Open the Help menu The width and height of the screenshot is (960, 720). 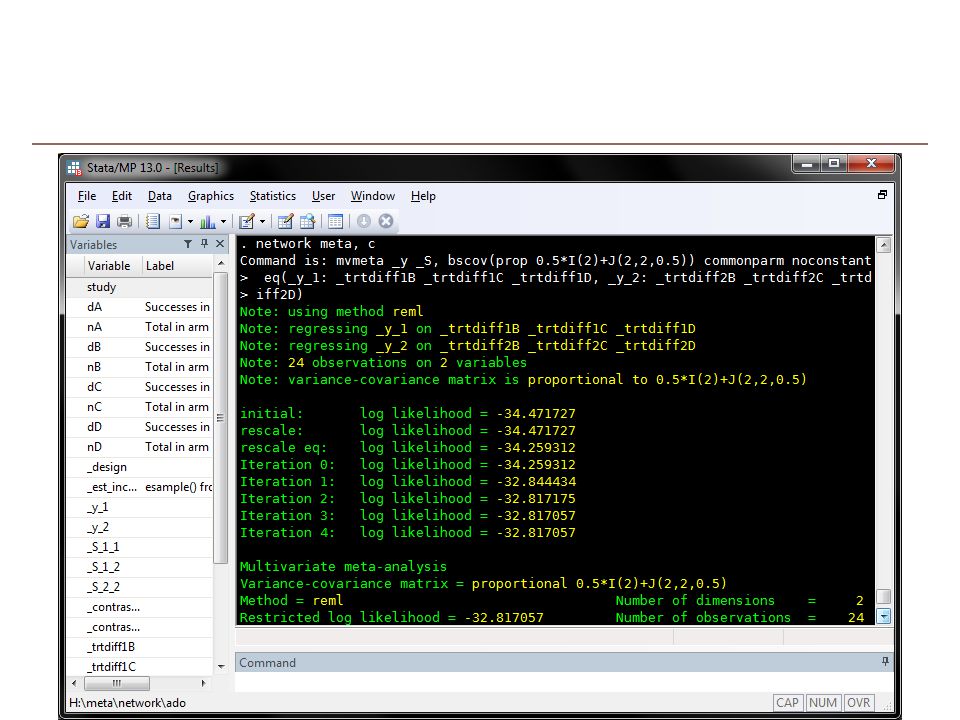[x=423, y=196]
